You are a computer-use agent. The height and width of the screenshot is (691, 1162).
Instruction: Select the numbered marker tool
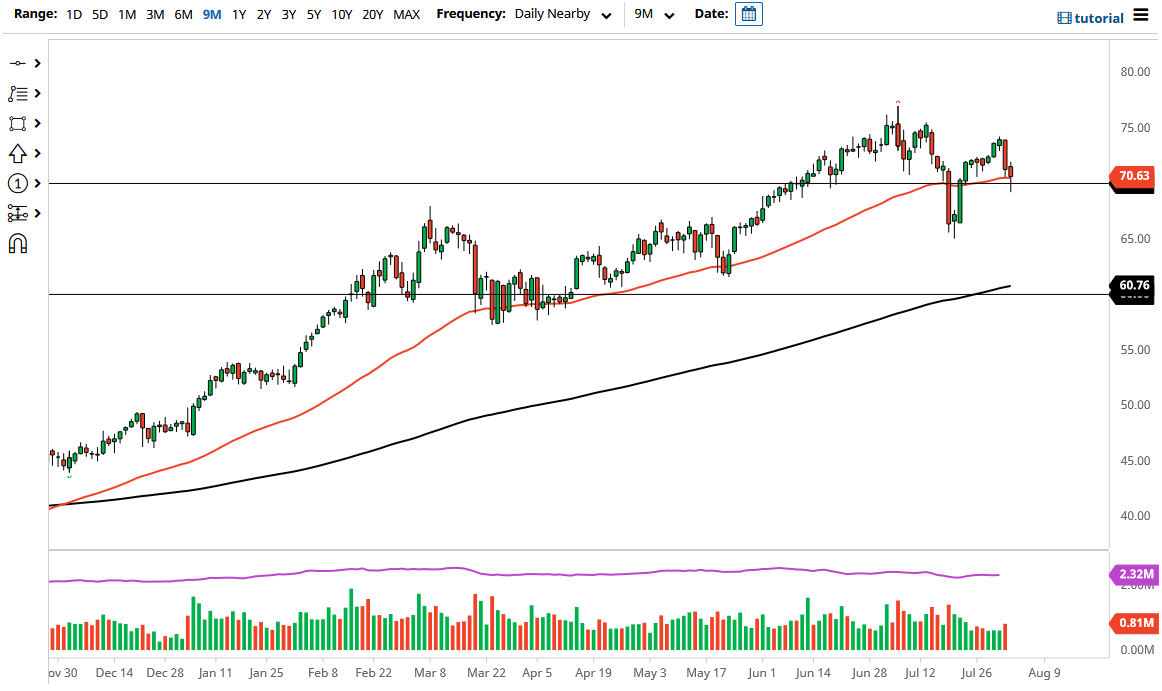pyautogui.click(x=18, y=183)
